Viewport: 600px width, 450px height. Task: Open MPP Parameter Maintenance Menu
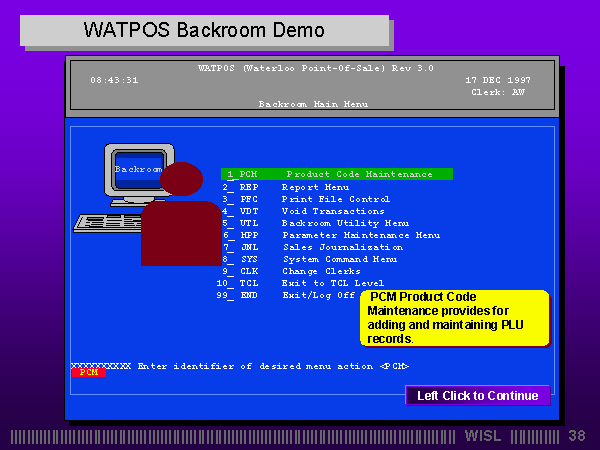330,235
